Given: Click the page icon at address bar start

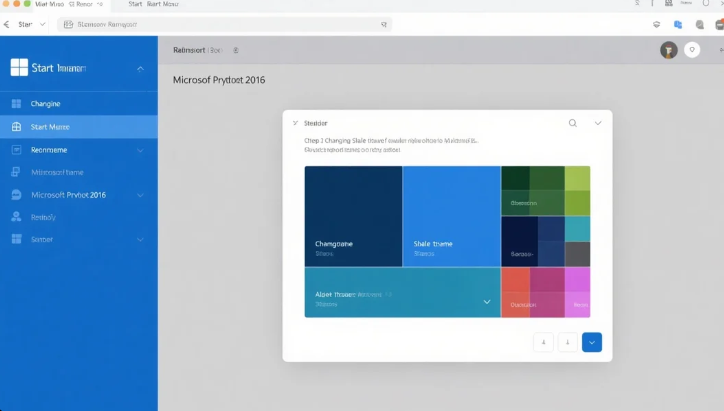Looking at the screenshot, I should 68,24.
